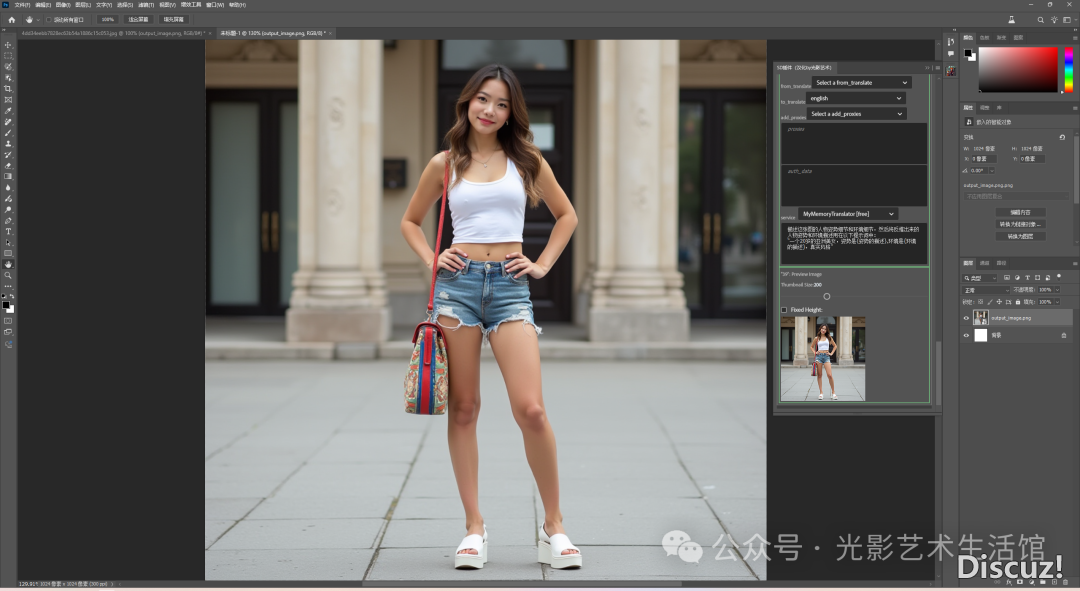Open the from_translate dropdown
Screen dimensions: 1080x591
[x=862, y=83]
